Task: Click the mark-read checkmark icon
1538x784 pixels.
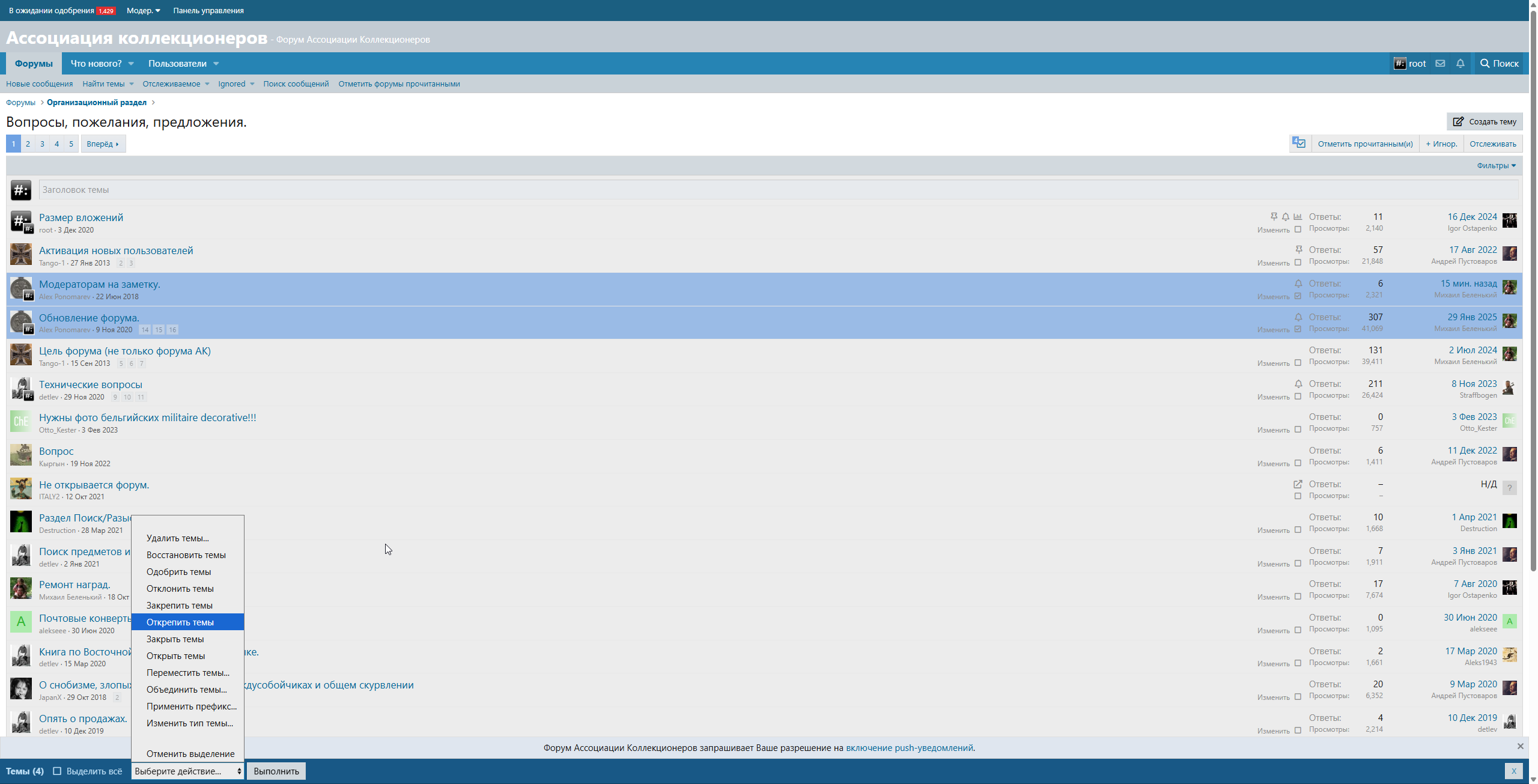Action: point(1299,144)
